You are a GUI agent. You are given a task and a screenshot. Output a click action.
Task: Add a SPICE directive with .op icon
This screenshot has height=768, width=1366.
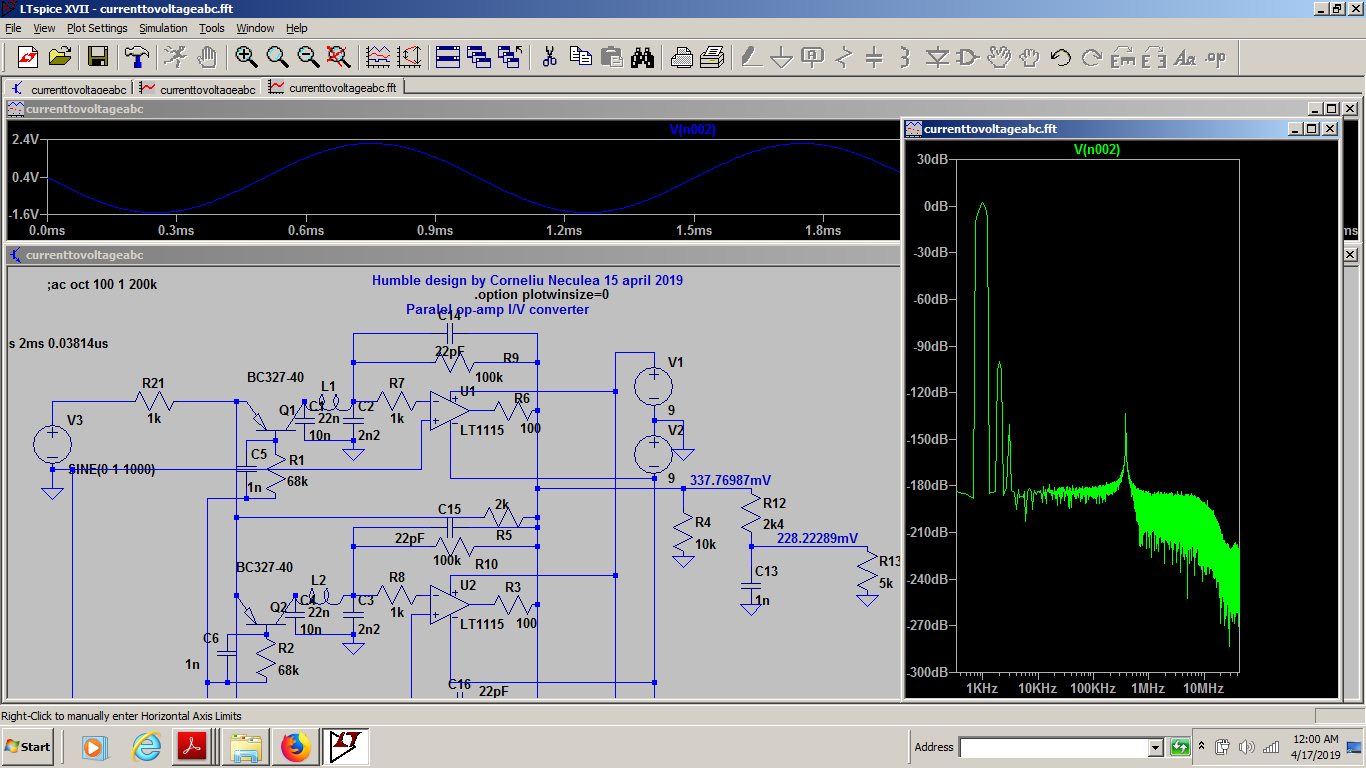[x=1215, y=57]
